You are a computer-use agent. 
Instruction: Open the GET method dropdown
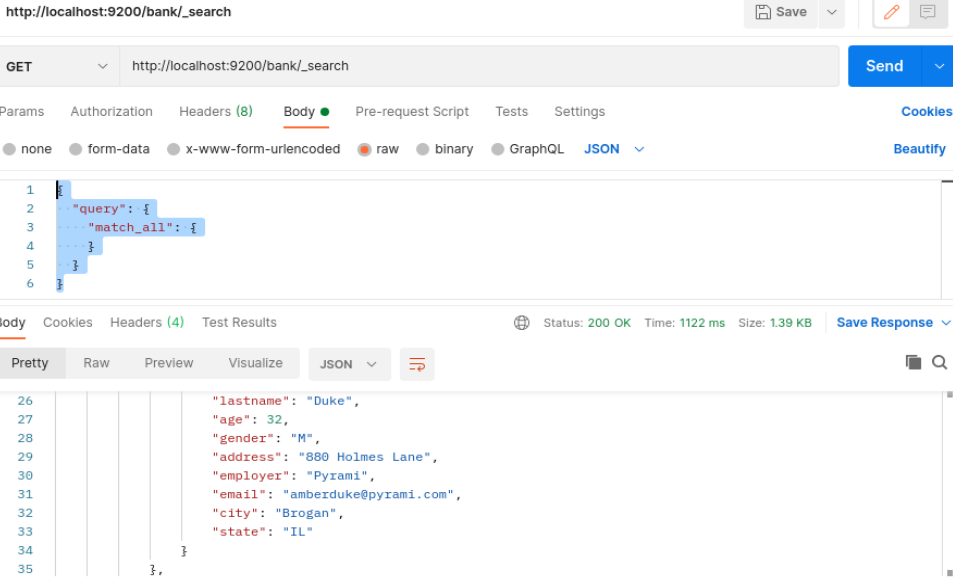[x=55, y=65]
